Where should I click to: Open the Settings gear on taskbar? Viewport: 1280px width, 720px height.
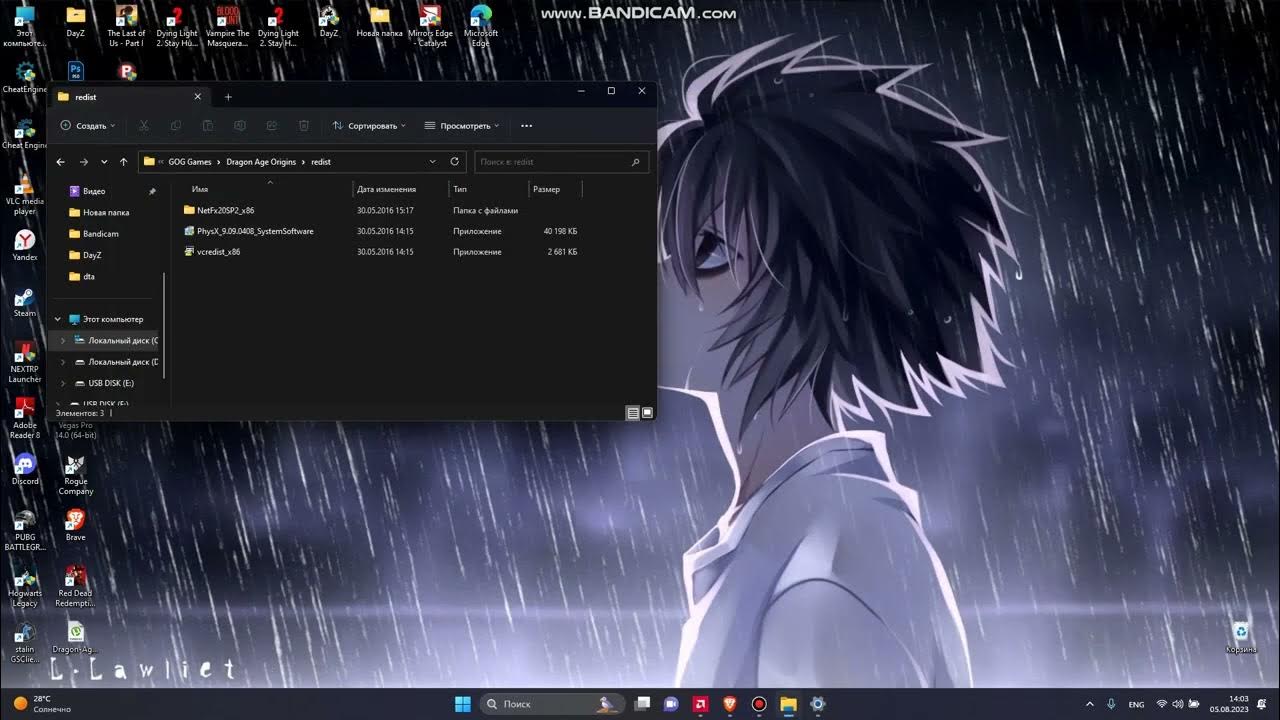818,704
